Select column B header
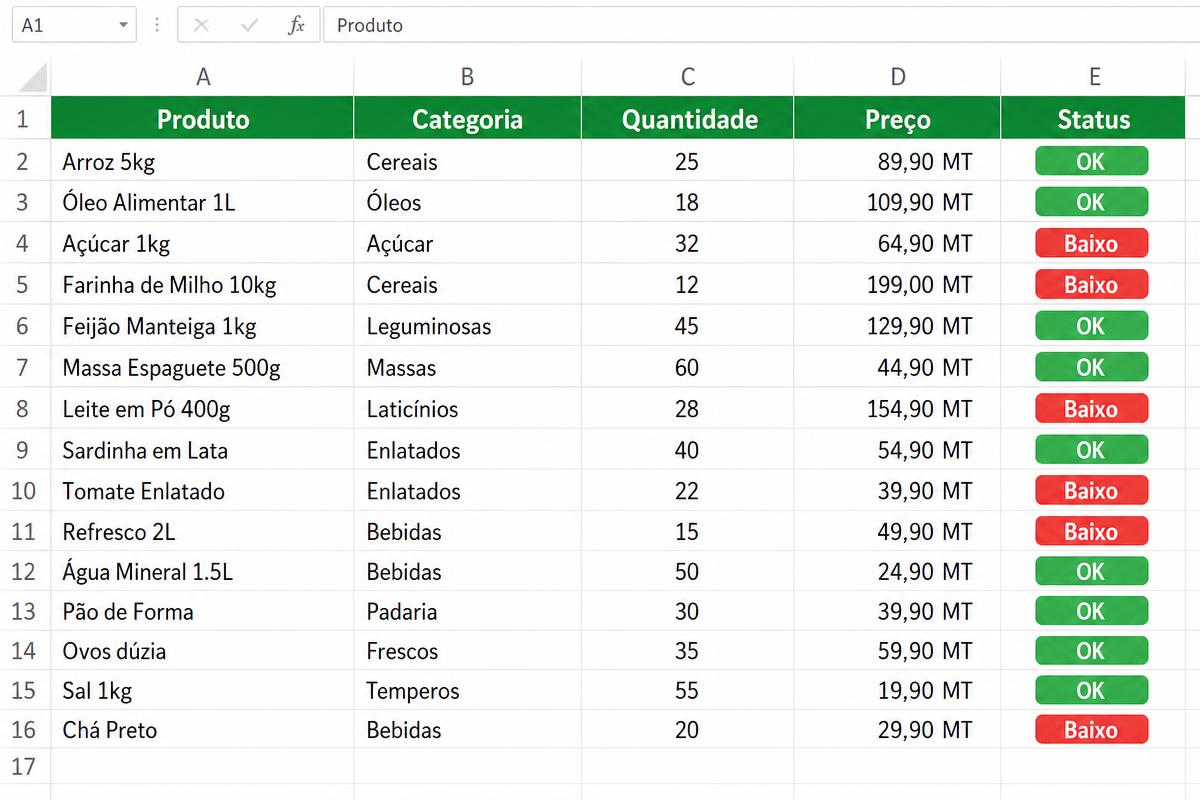 coord(467,77)
